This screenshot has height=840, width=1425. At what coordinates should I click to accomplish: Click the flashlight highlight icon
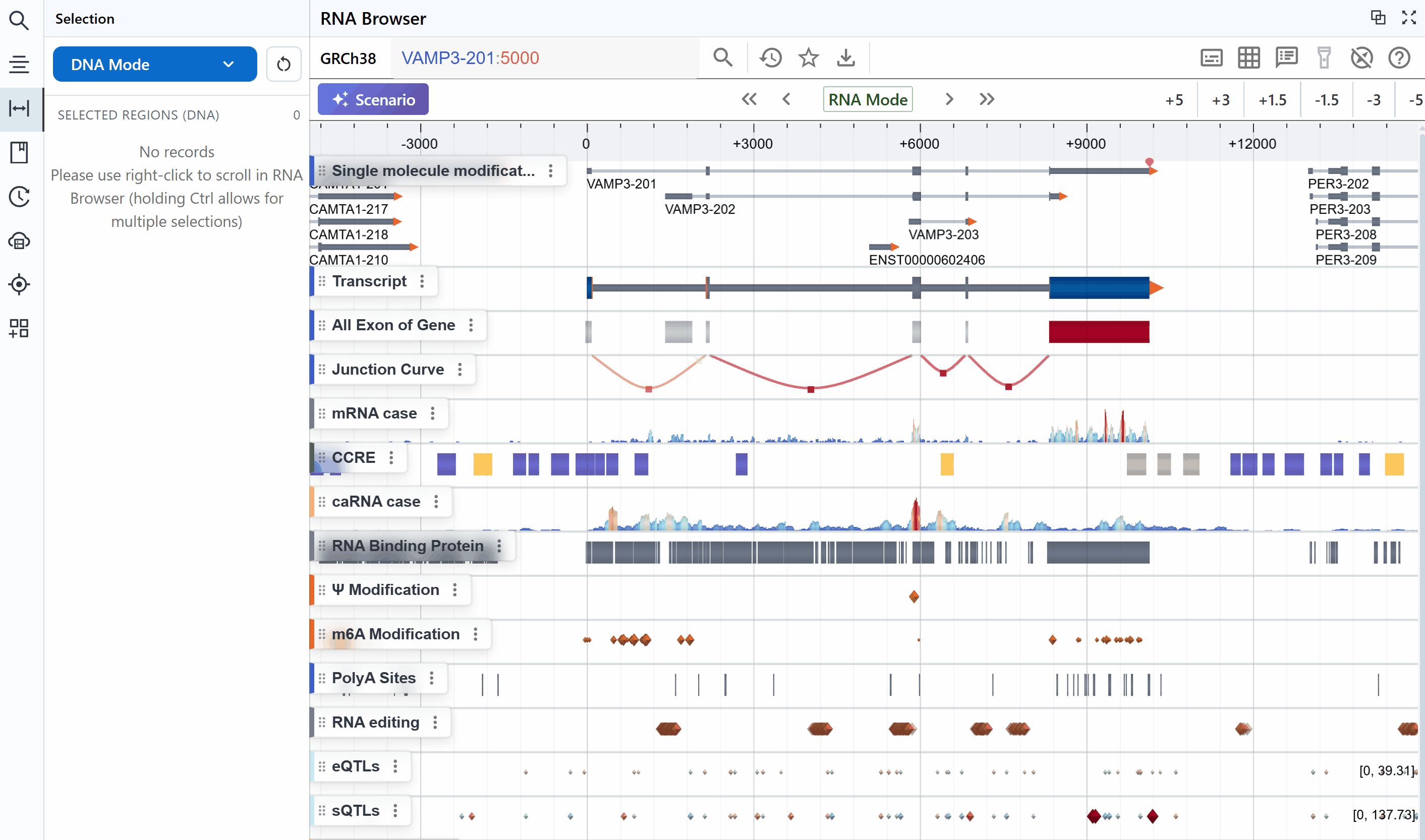[1324, 58]
